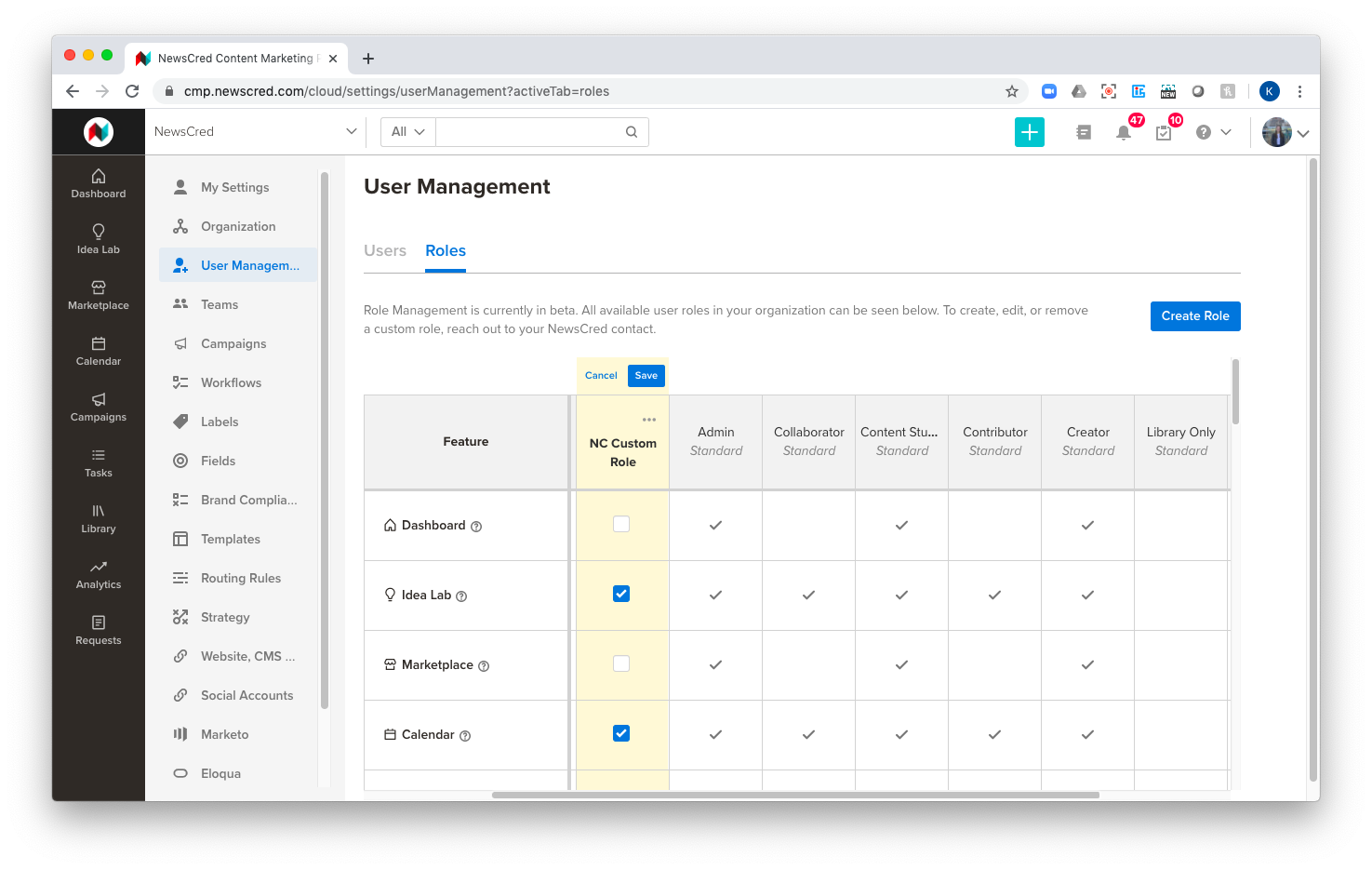Click the Dashboard help question icon
The width and height of the screenshot is (1372, 870).
pyautogui.click(x=476, y=527)
